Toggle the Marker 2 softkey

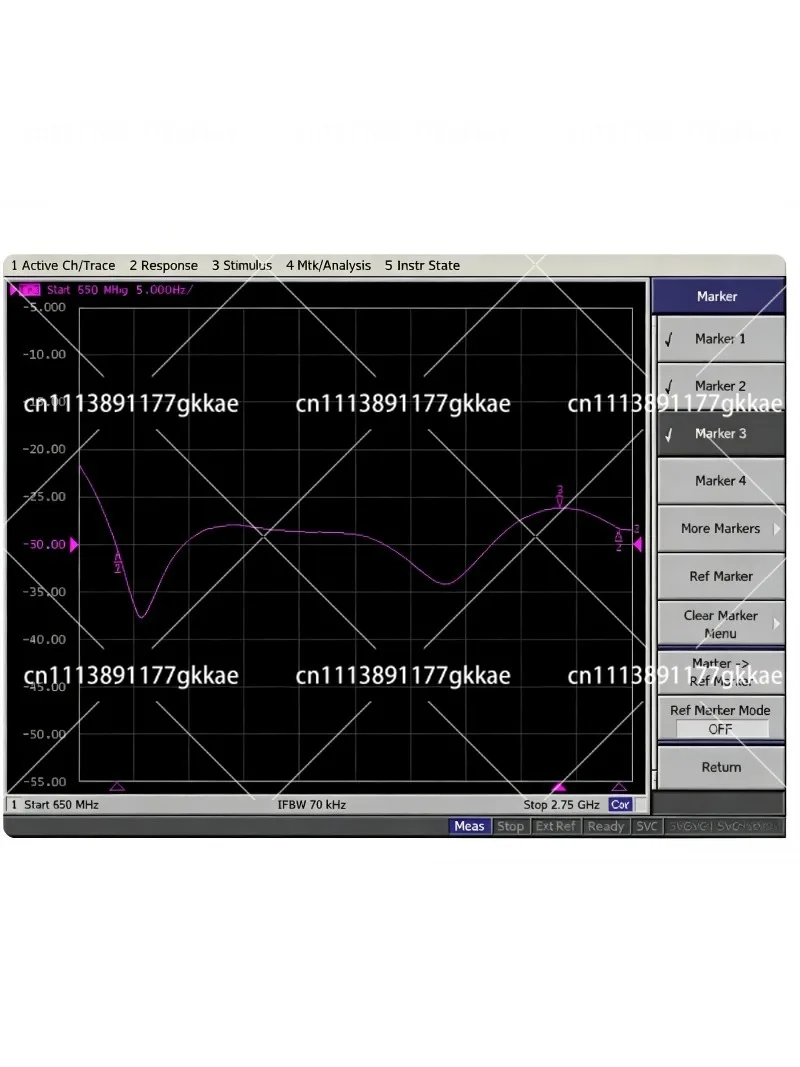(x=720, y=386)
